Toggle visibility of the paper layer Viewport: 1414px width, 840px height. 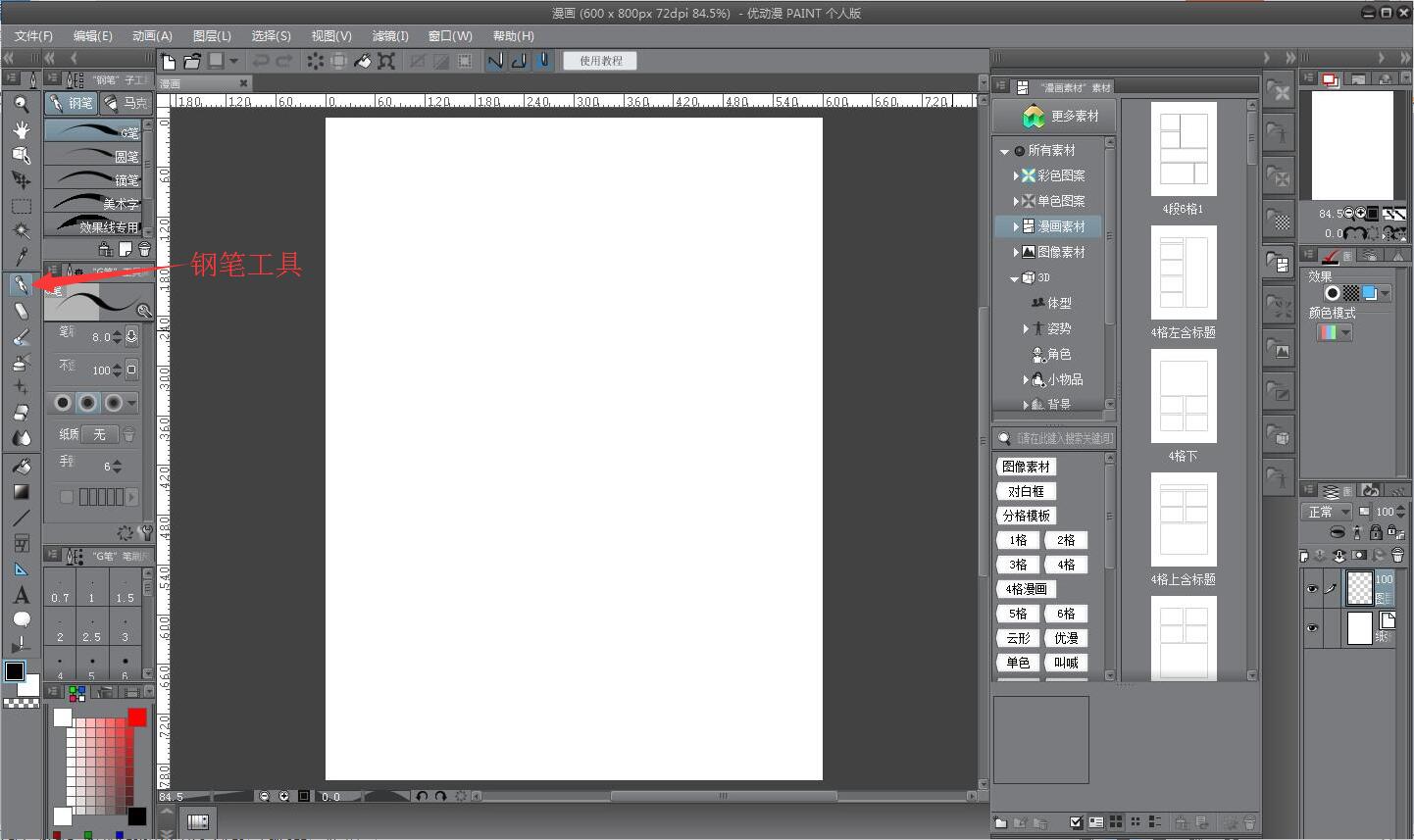(x=1312, y=628)
